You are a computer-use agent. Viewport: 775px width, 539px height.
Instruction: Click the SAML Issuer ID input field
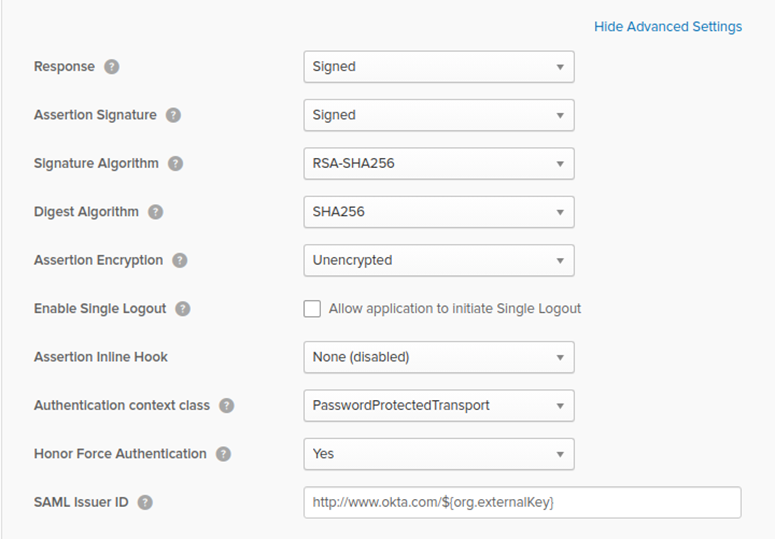(x=521, y=502)
